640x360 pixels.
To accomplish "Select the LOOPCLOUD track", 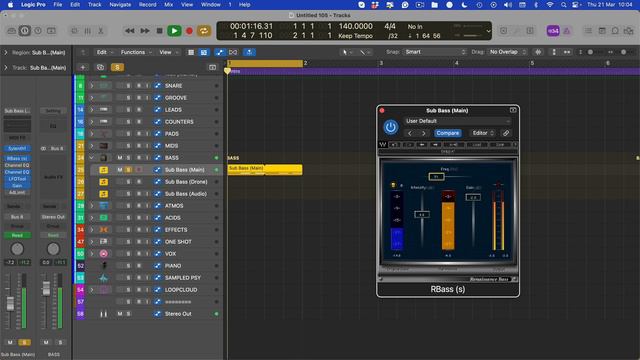I will [x=181, y=290].
